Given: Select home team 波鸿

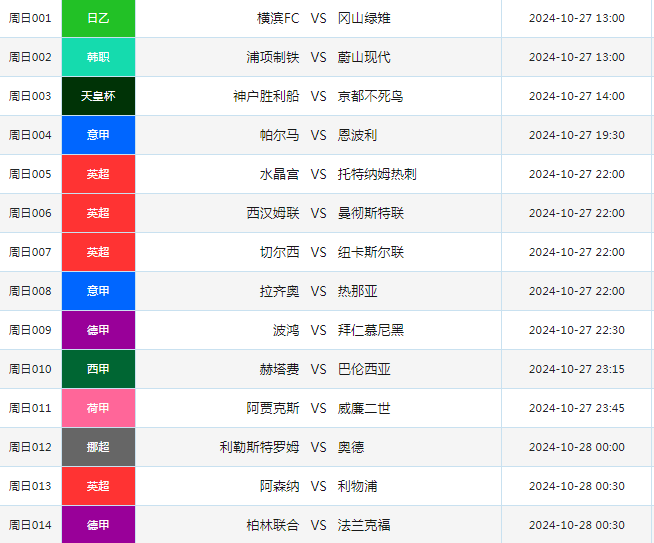Looking at the screenshot, I should tap(286, 330).
